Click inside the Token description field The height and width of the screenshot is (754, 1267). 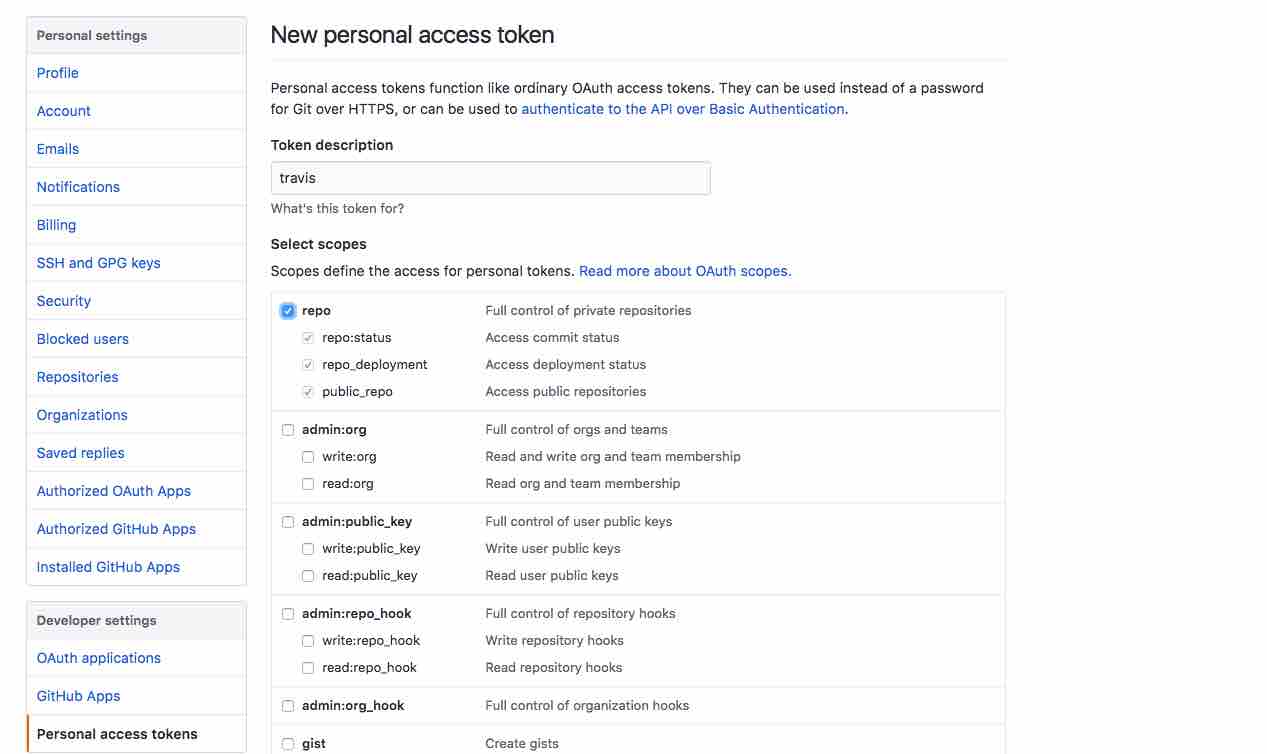click(x=490, y=177)
